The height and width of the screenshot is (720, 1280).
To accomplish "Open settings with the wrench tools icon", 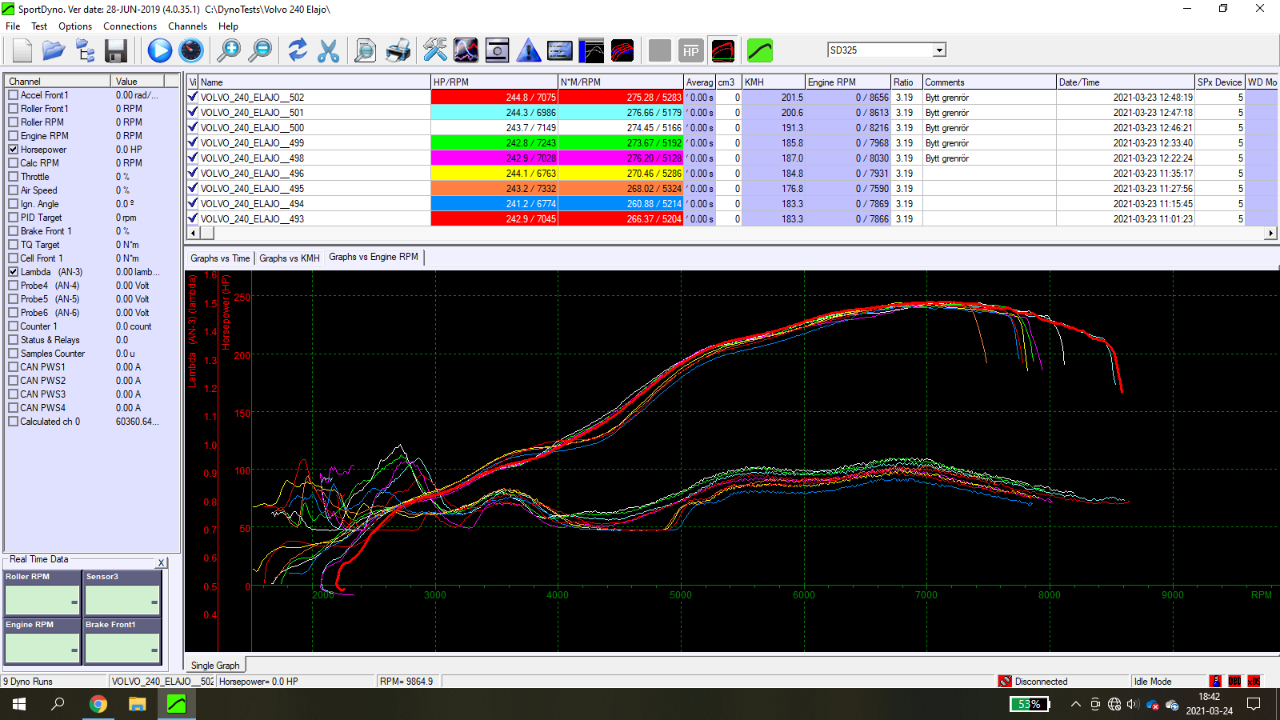I will 435,50.
